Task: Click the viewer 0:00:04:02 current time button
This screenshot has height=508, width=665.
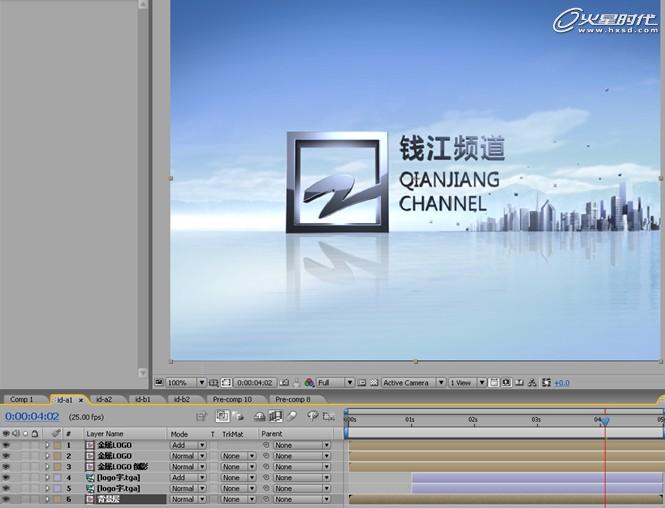Action: click(254, 382)
